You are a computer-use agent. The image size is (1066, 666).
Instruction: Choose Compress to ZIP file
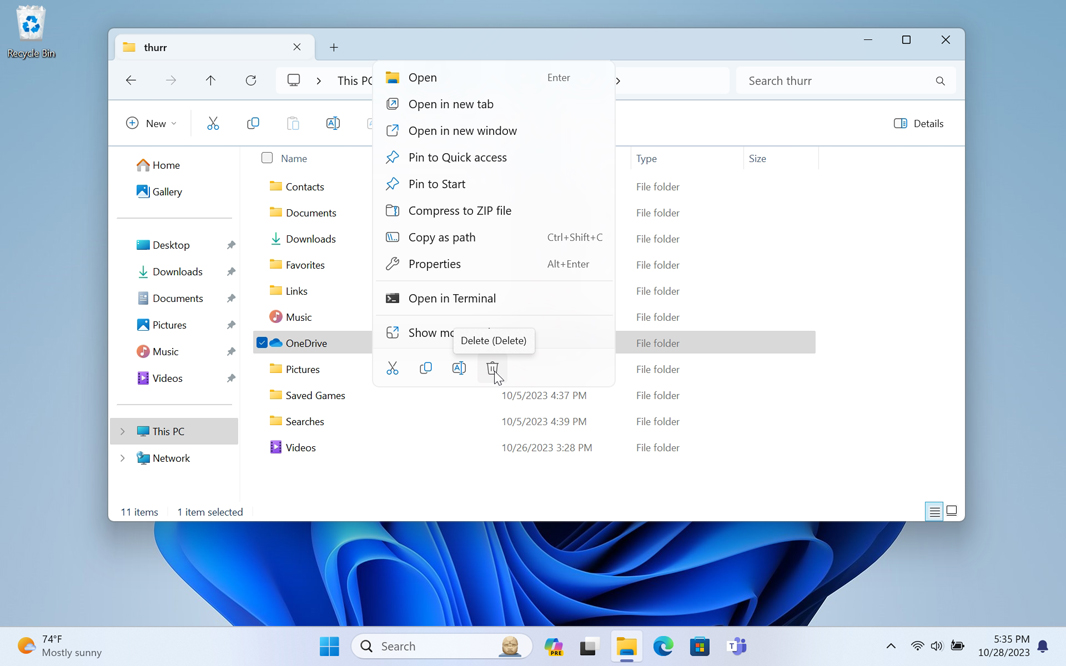[459, 211]
